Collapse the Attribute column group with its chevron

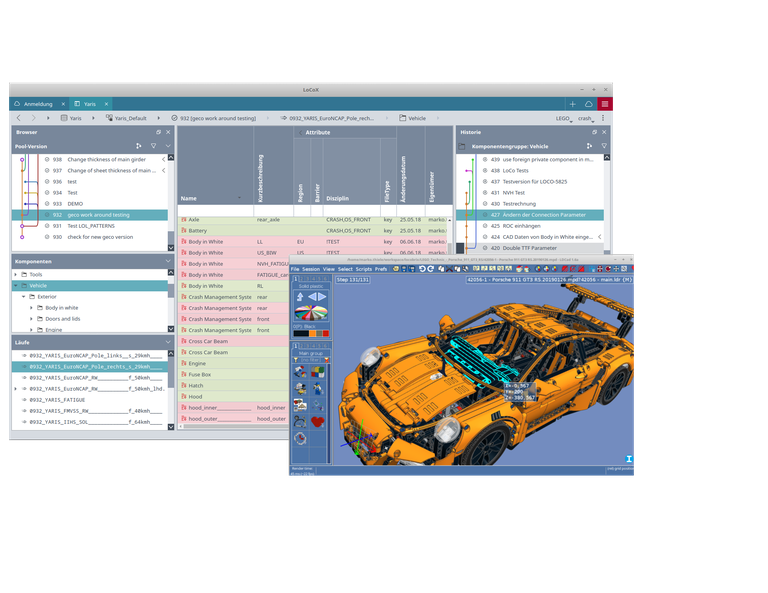[x=301, y=133]
